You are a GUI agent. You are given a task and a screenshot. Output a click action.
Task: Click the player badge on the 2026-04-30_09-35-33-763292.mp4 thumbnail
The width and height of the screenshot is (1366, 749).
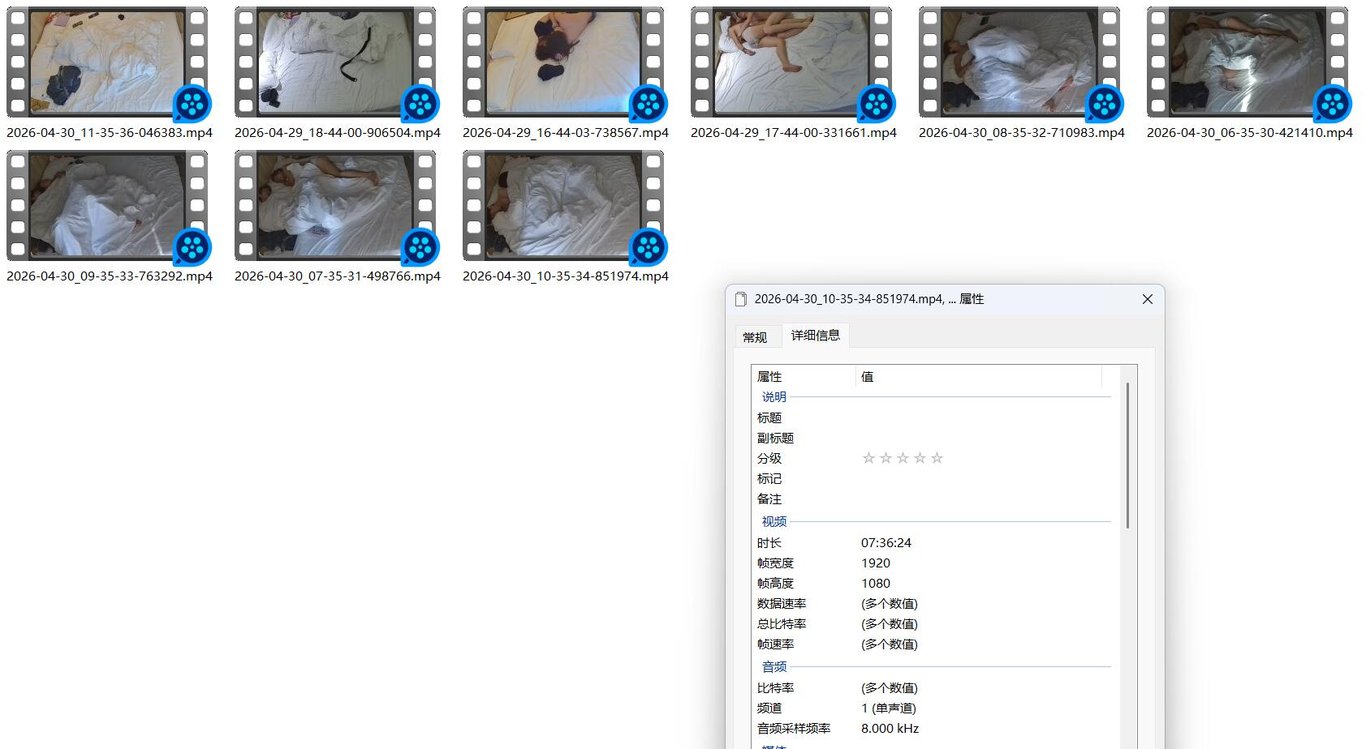click(x=192, y=247)
